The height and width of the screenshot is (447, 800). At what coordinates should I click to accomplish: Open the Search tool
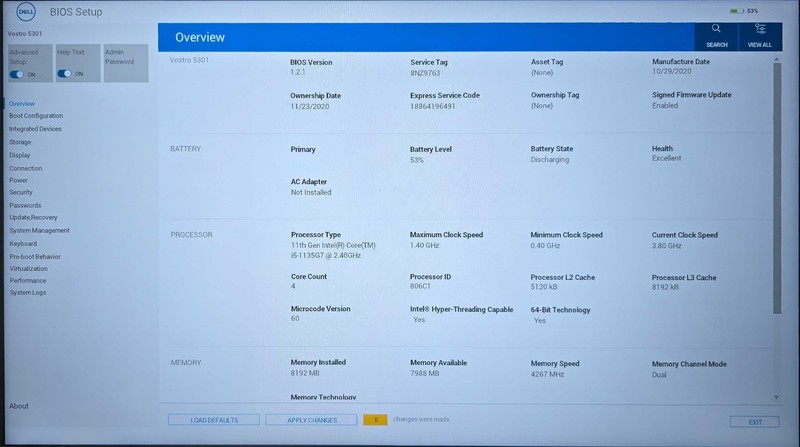716,36
